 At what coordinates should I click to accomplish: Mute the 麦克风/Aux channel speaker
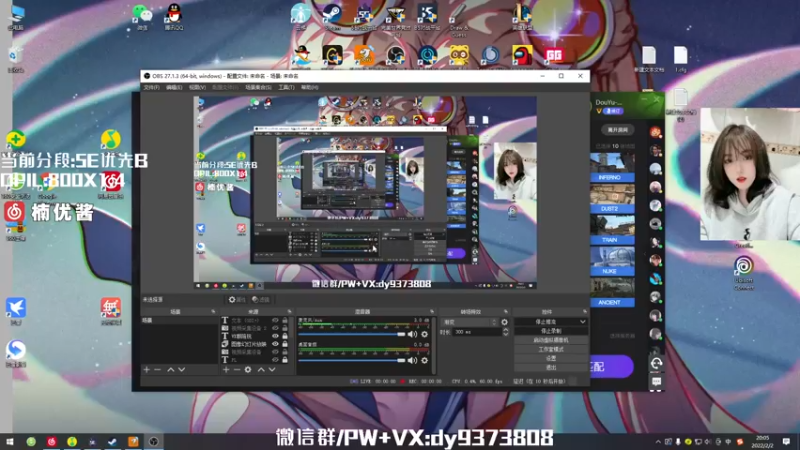[x=412, y=334]
